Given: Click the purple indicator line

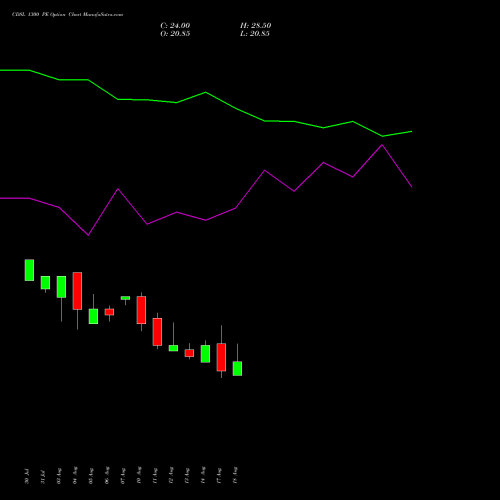Looking at the screenshot, I should click(x=206, y=220).
